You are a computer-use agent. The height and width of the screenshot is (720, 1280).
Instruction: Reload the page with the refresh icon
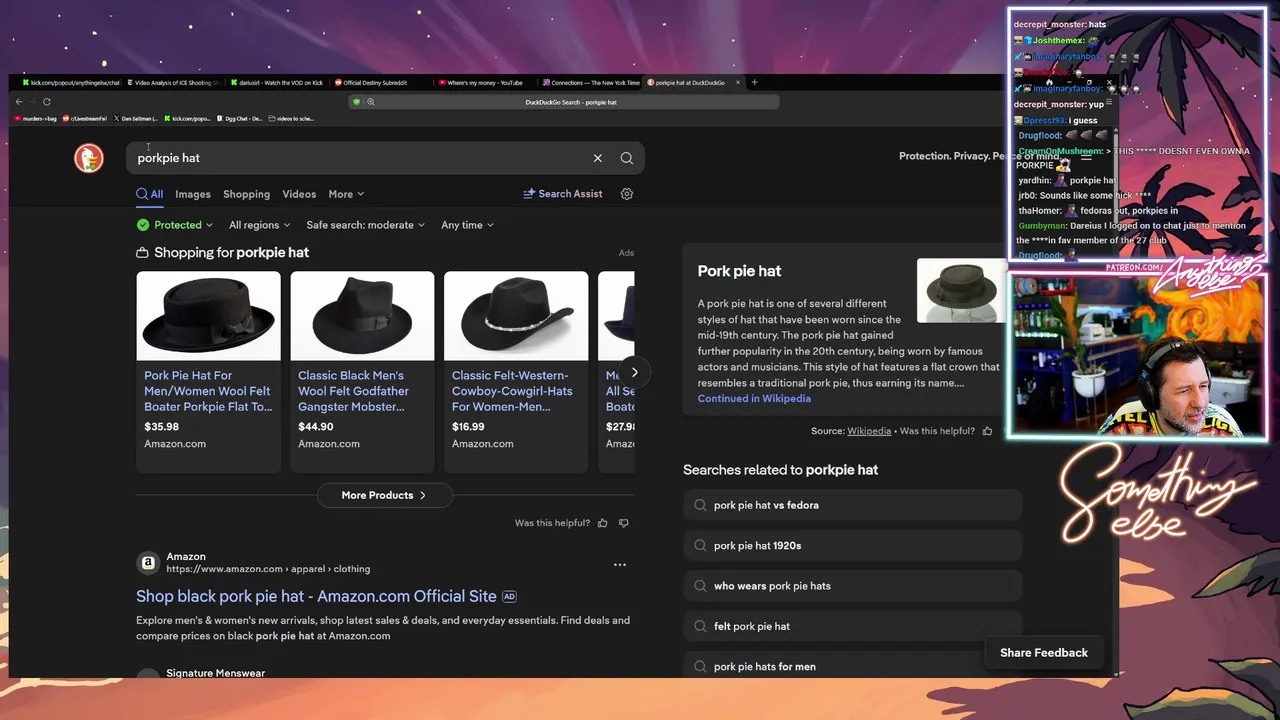[47, 102]
